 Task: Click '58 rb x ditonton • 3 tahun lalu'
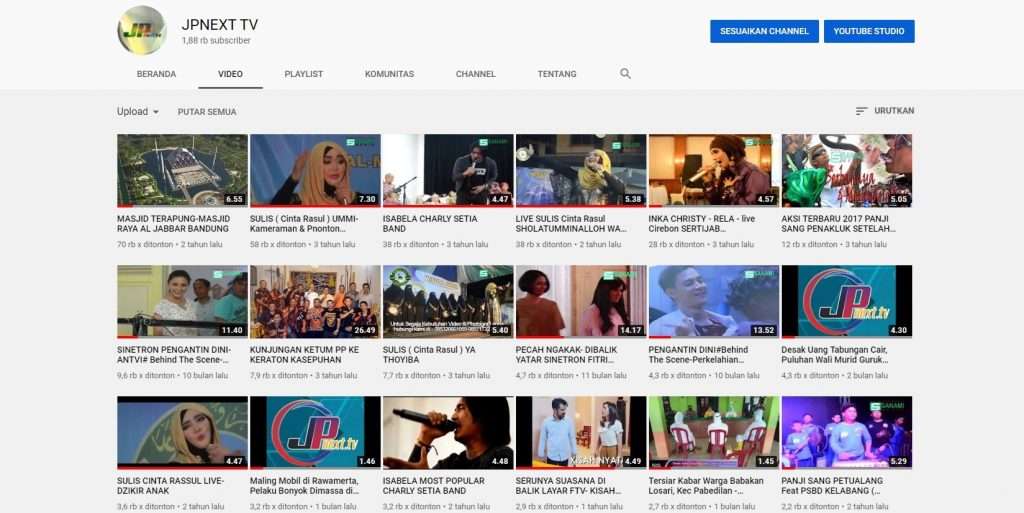[x=302, y=245]
